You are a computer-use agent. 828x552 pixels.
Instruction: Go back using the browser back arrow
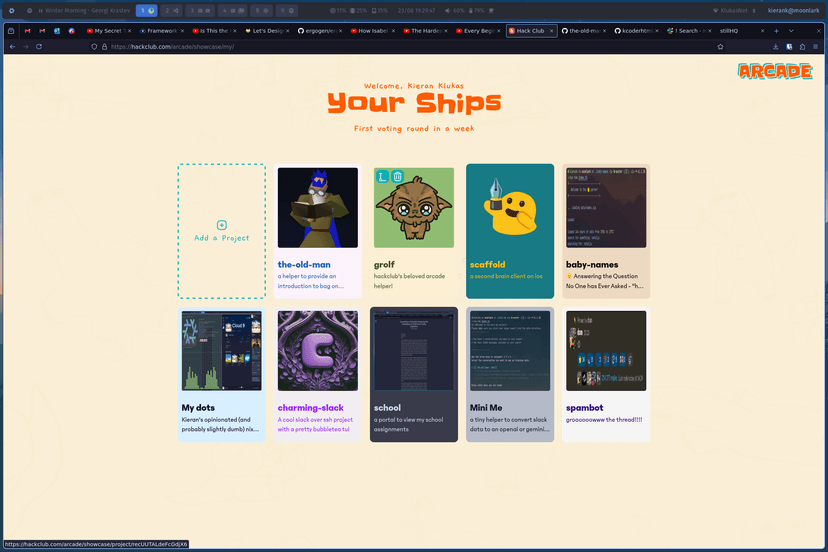(12, 46)
